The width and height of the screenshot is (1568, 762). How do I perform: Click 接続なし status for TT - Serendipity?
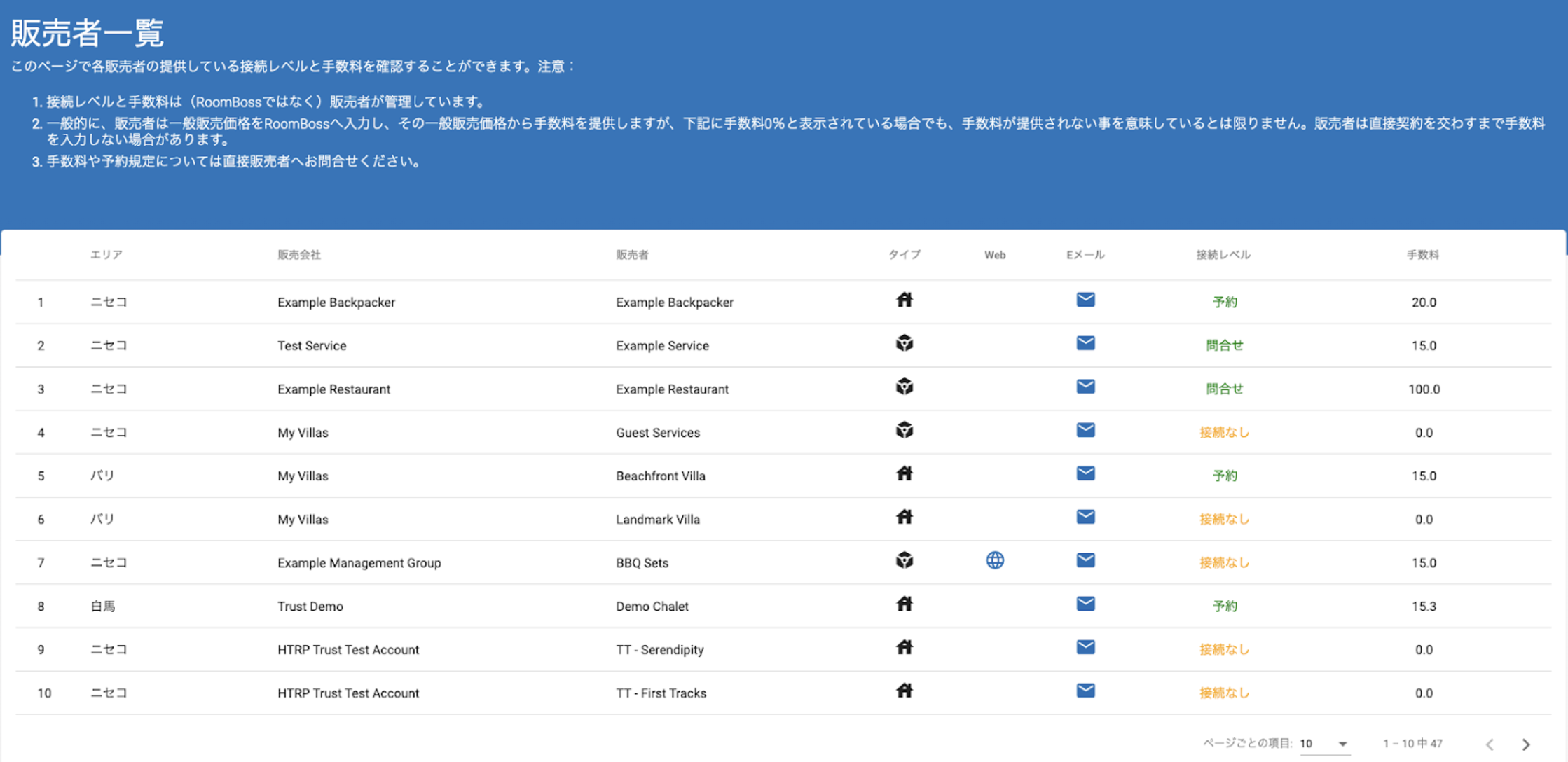pos(1224,650)
